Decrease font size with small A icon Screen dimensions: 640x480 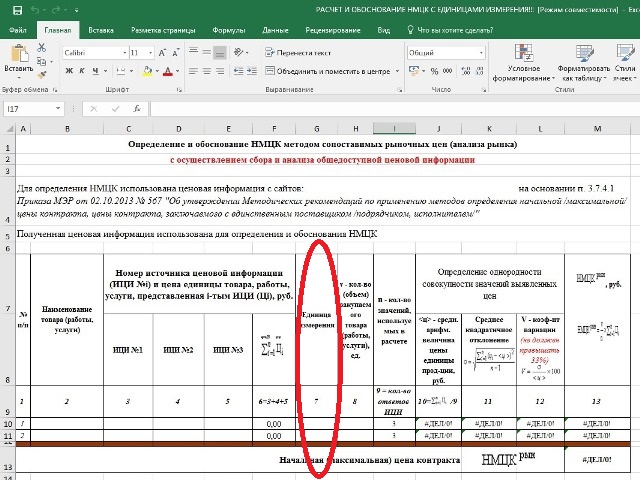click(x=176, y=53)
